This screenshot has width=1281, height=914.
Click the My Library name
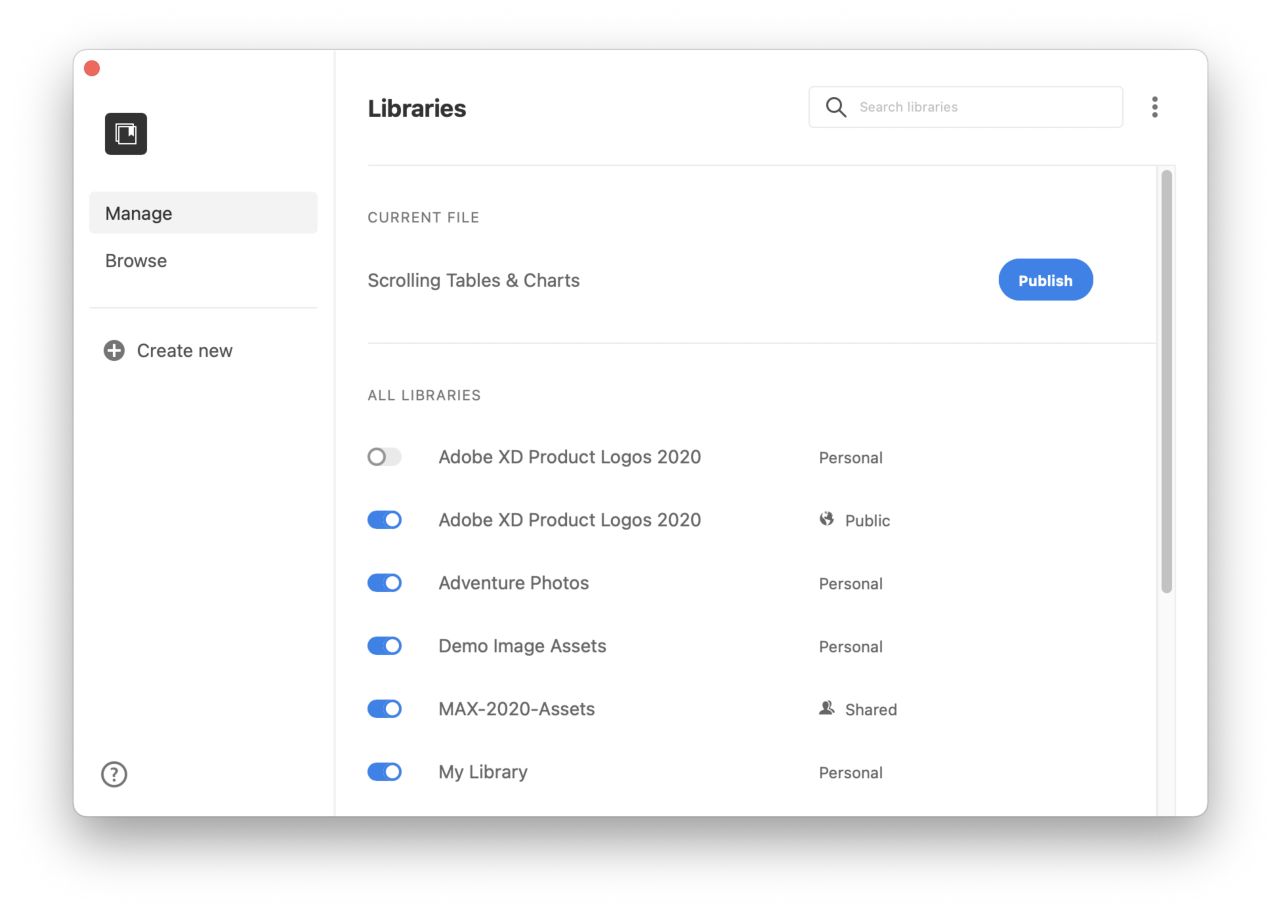[x=483, y=772]
